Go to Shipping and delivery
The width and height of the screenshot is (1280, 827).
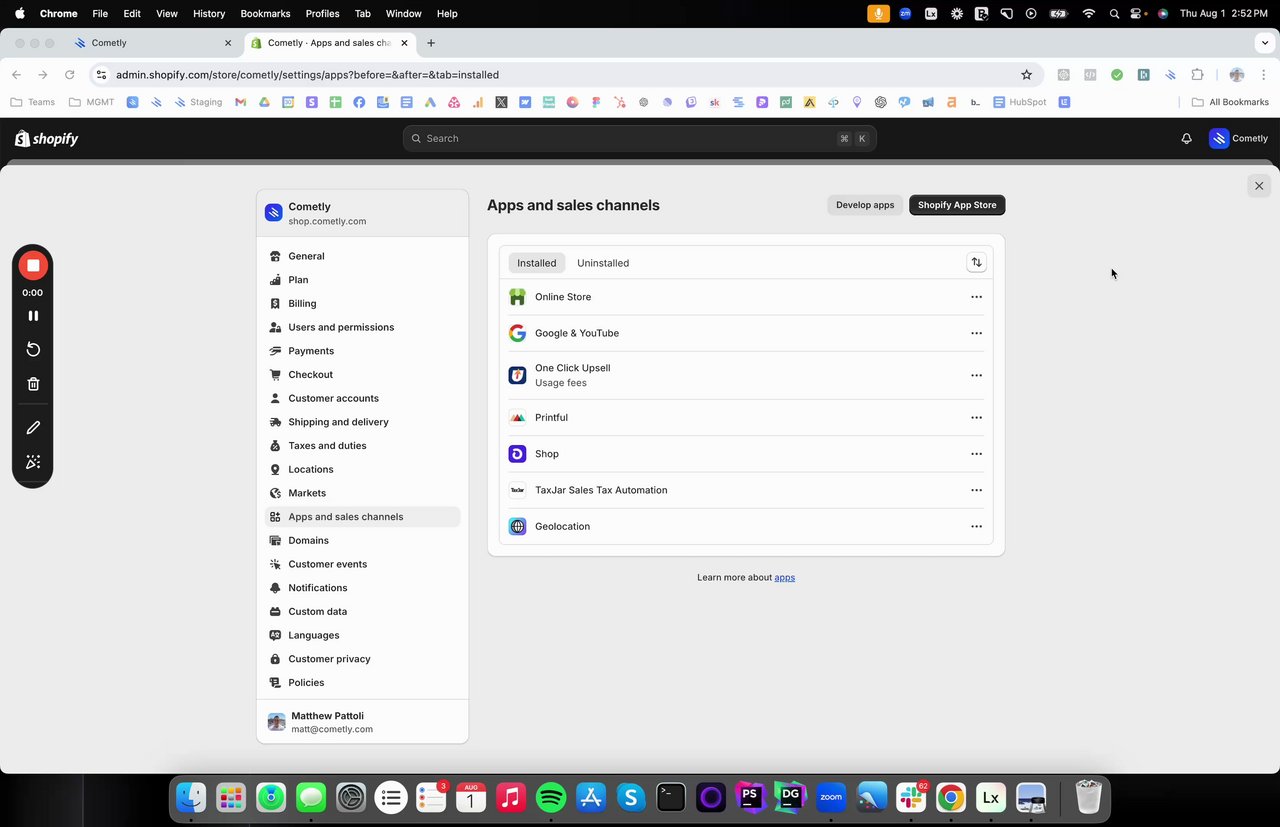[362, 422]
